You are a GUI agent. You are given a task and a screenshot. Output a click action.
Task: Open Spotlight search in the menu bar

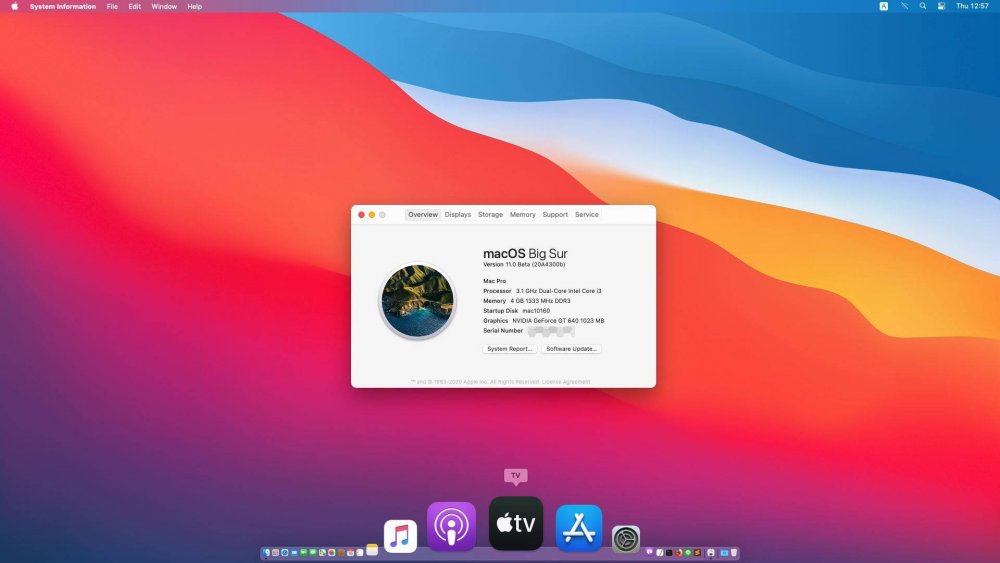[923, 6]
